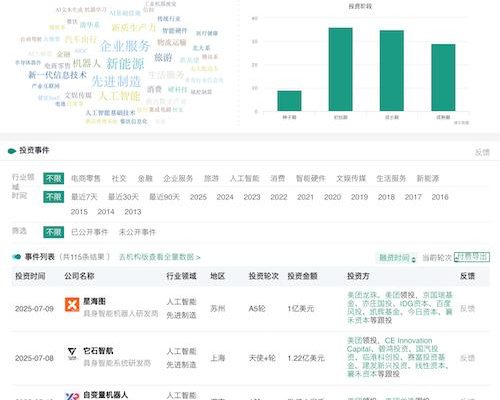Click the green 投资事件 section marker icon
The height and width of the screenshot is (400, 500).
click(x=12, y=151)
